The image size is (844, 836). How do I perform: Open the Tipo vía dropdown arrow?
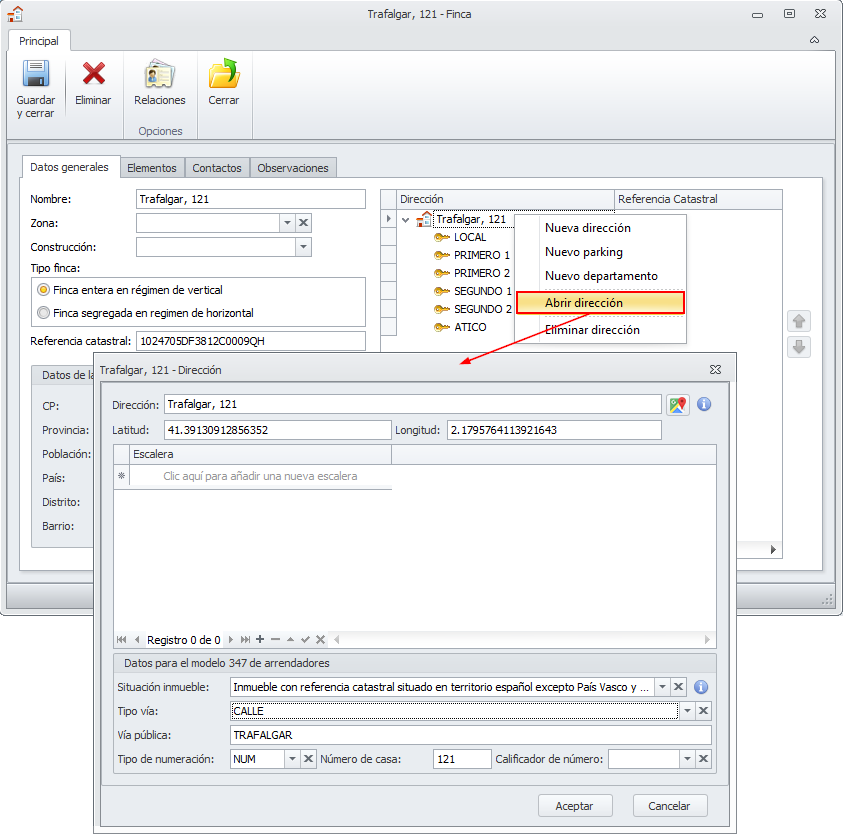tap(686, 711)
